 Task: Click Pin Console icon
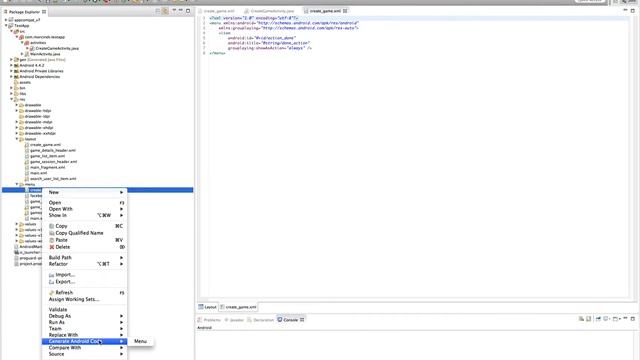[598, 319]
